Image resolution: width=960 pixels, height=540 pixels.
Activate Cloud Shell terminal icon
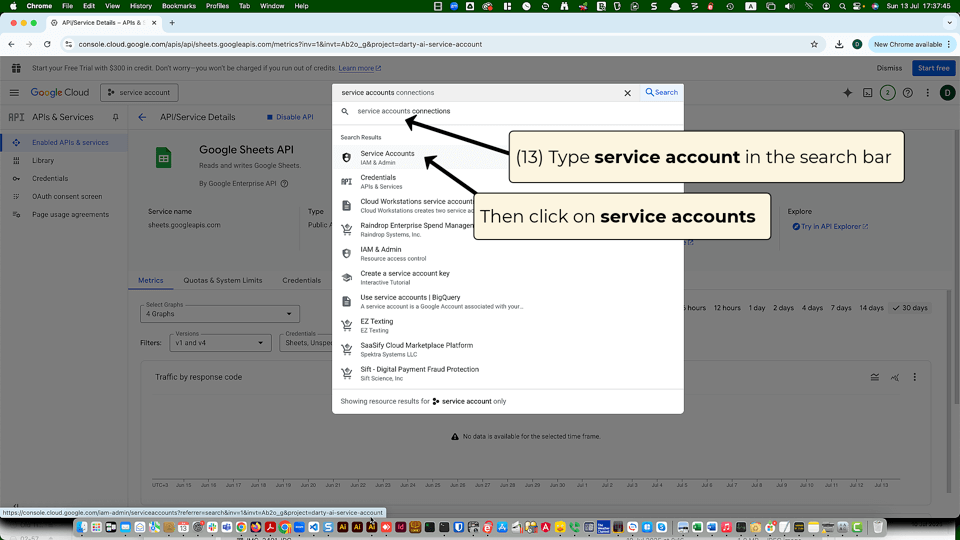pyautogui.click(x=868, y=93)
